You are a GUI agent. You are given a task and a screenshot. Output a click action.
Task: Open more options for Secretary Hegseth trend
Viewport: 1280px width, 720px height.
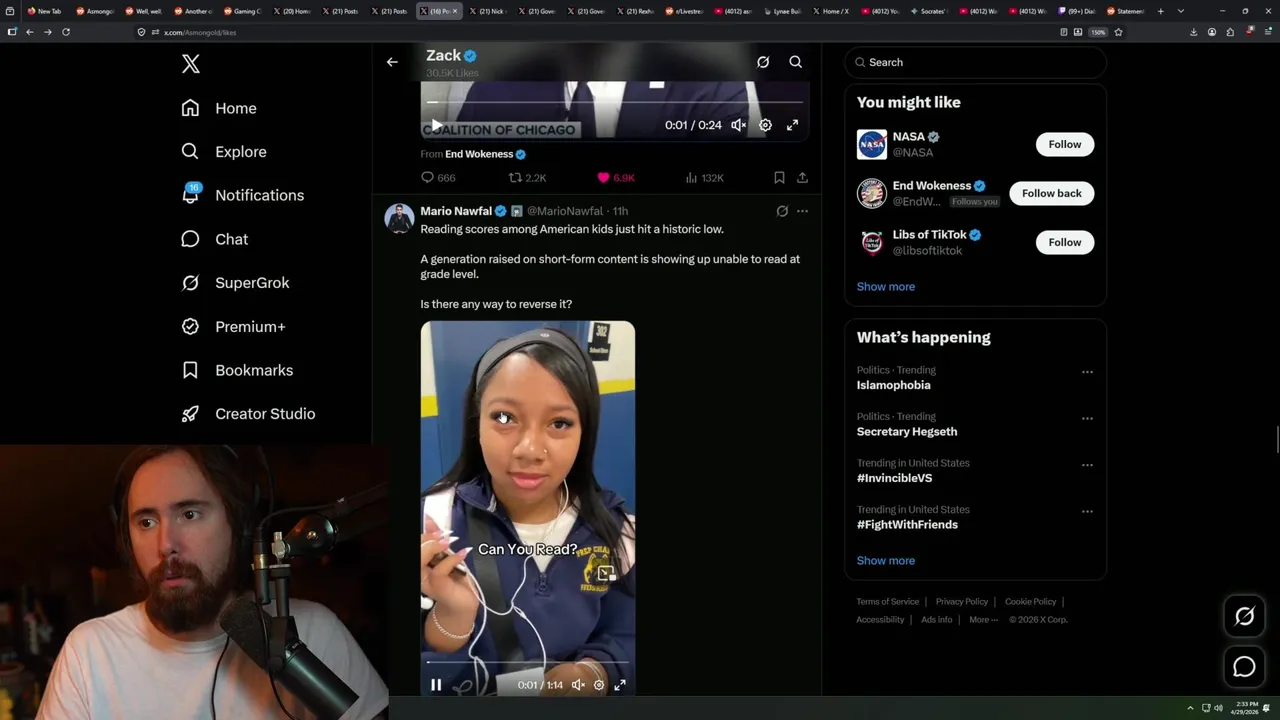tap(1087, 418)
